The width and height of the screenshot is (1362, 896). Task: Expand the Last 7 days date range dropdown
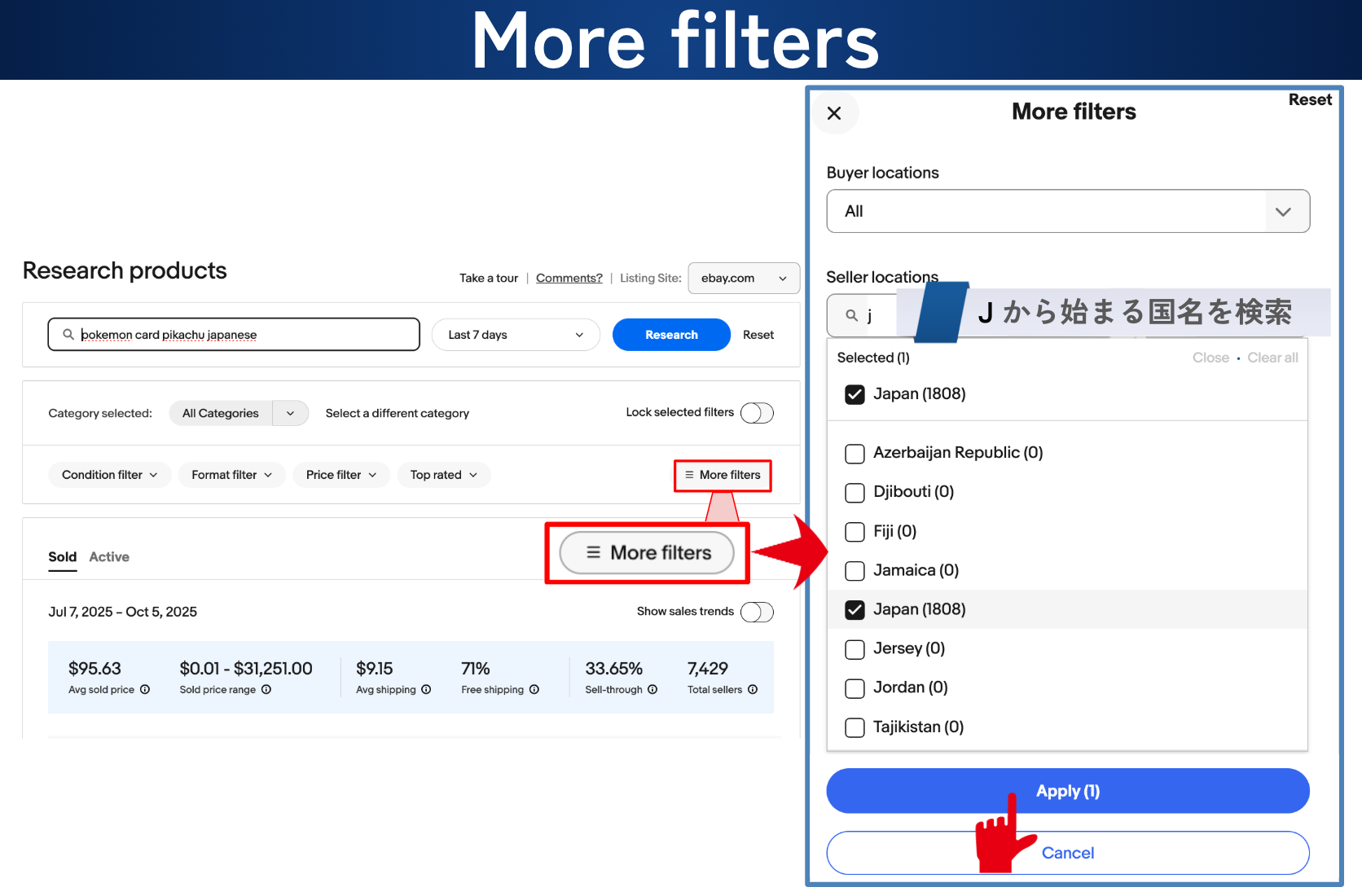[515, 335]
